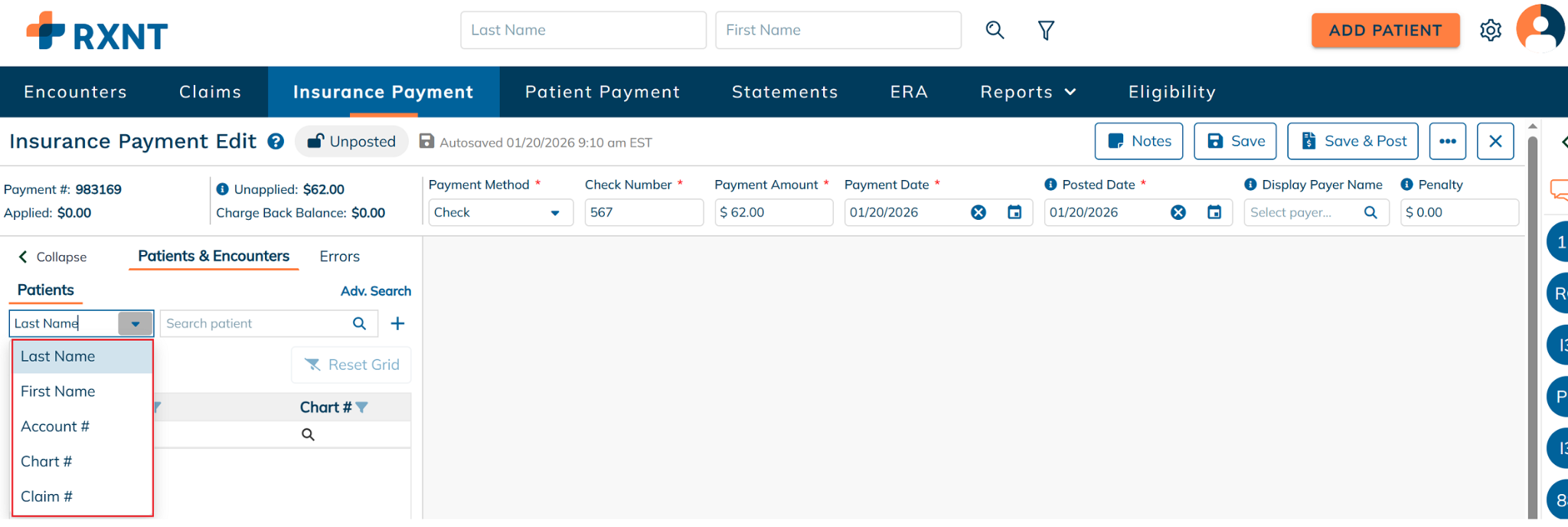1568x527 pixels.
Task: Click the plus icon beside Search patient
Action: [x=397, y=323]
